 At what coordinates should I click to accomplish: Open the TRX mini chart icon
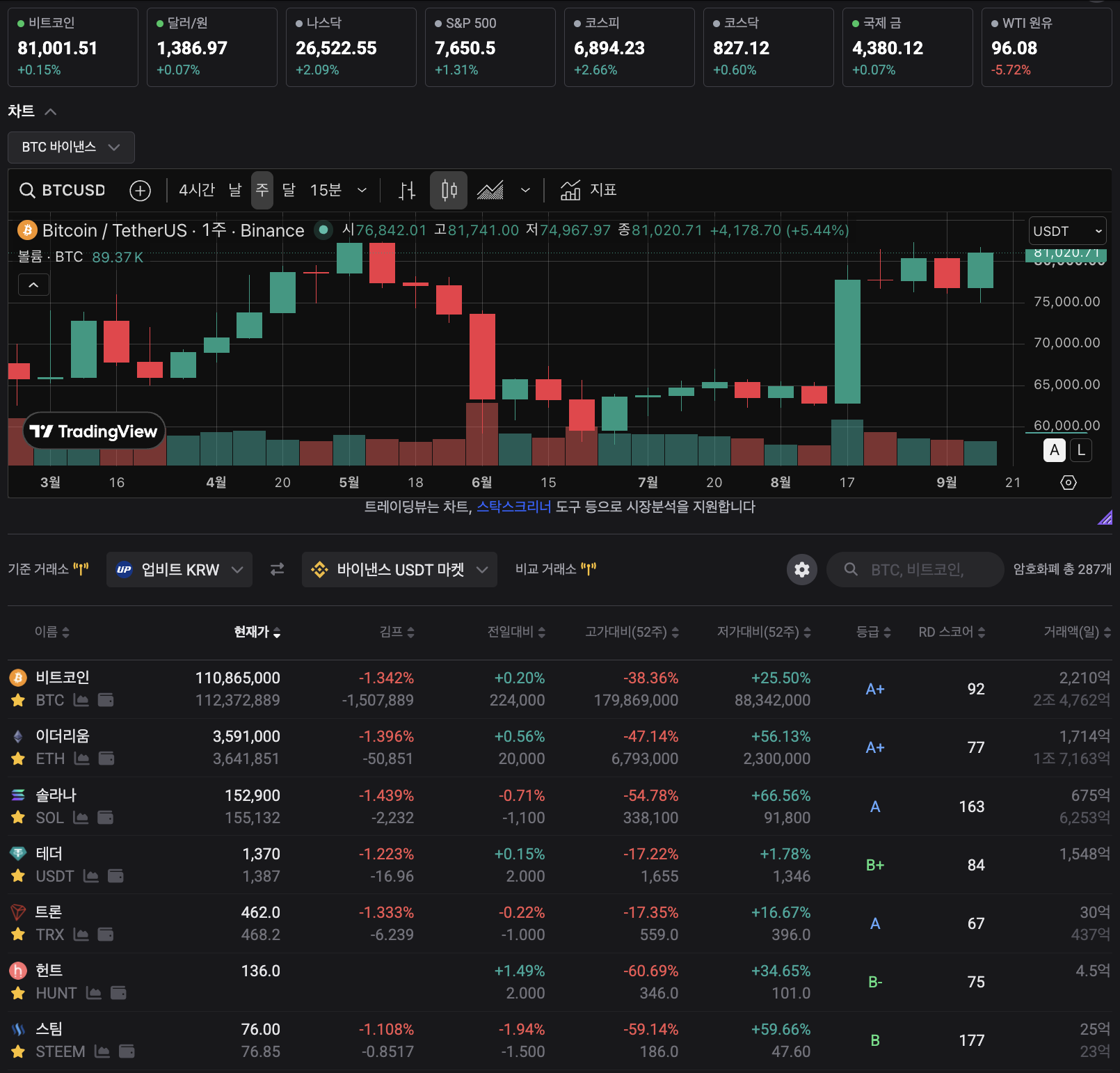coord(81,935)
